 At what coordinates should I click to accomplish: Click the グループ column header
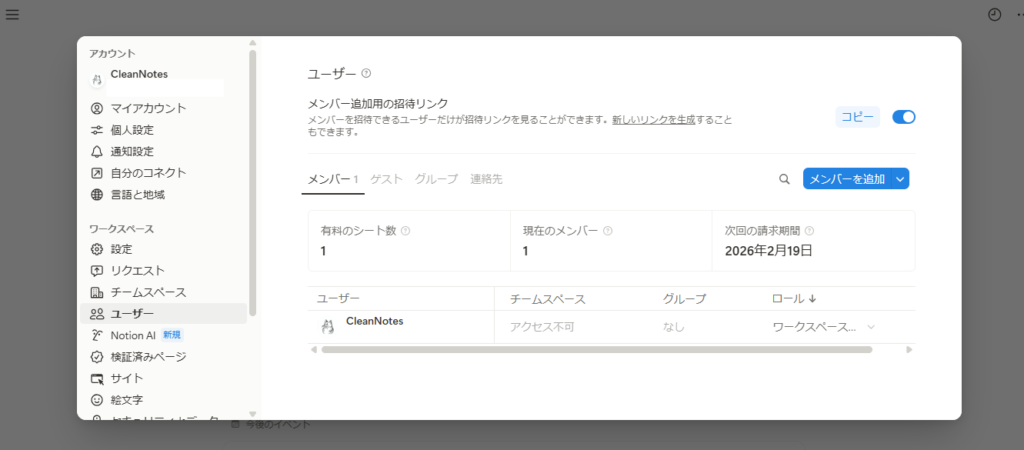684,298
